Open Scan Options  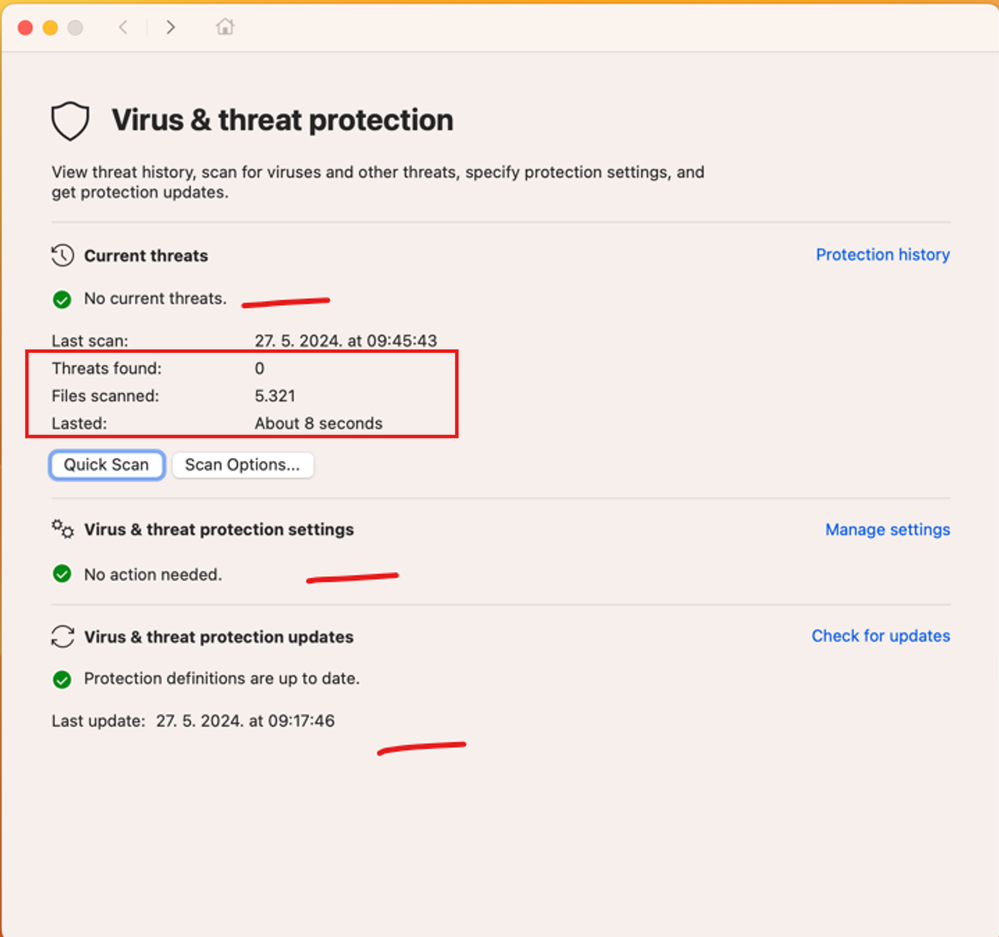[242, 465]
